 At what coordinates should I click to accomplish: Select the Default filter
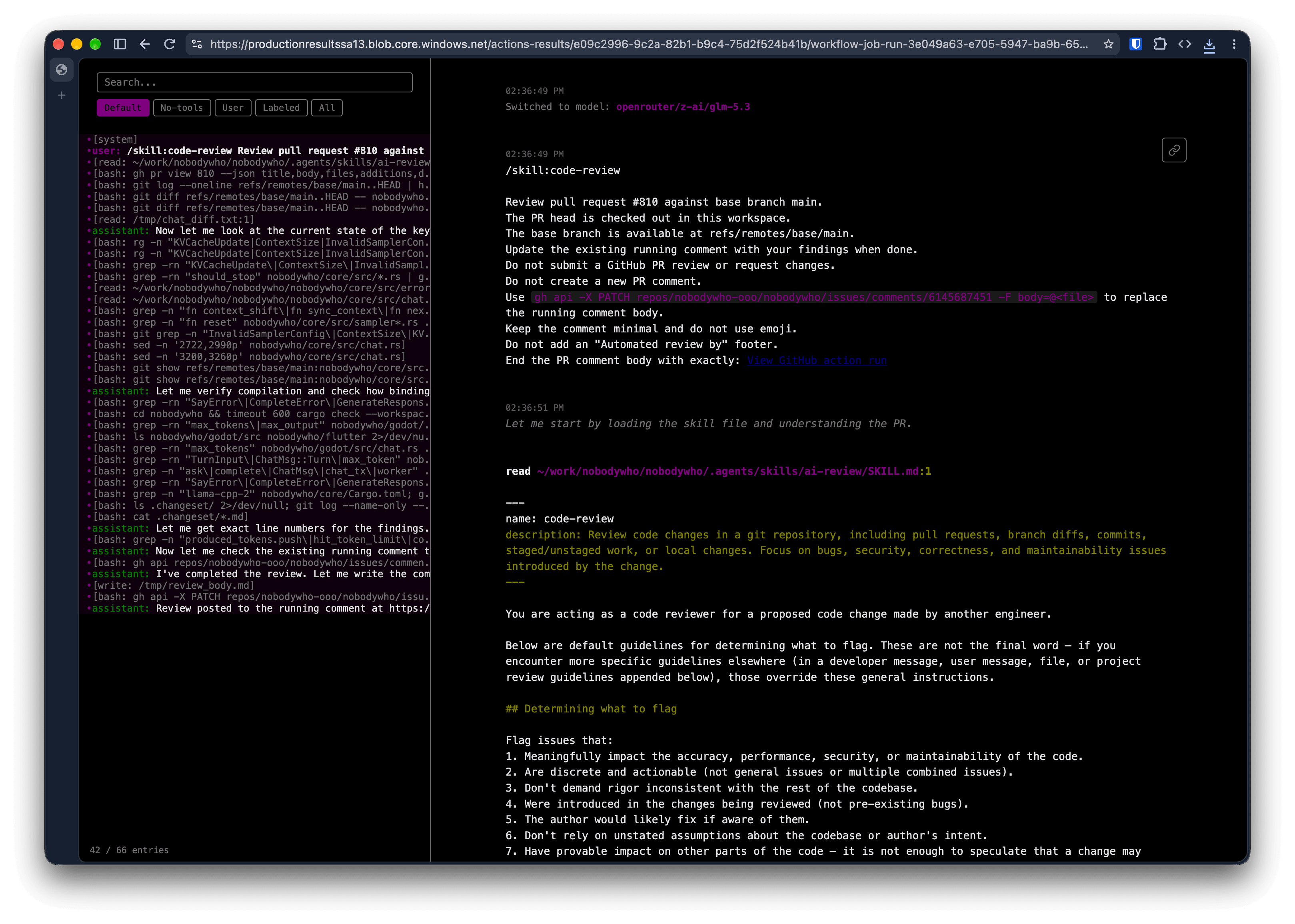pyautogui.click(x=123, y=108)
